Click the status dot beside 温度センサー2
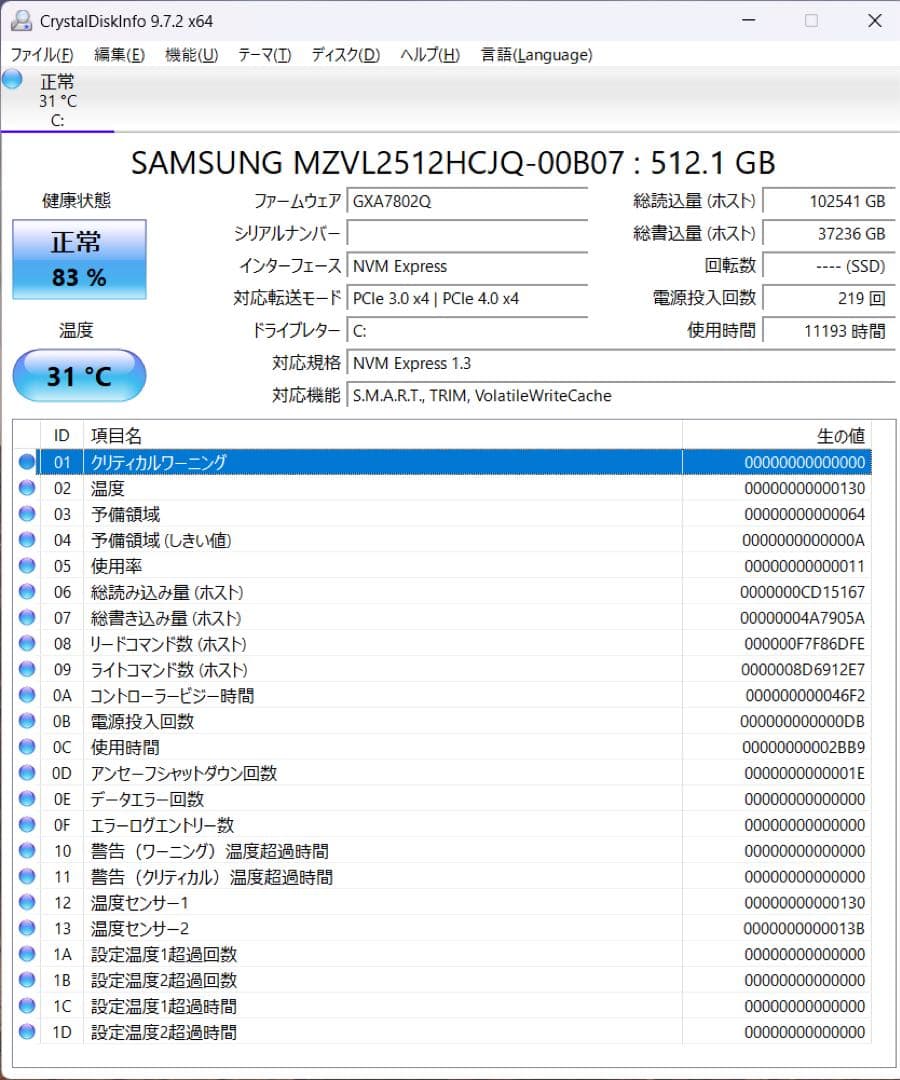 coord(25,928)
